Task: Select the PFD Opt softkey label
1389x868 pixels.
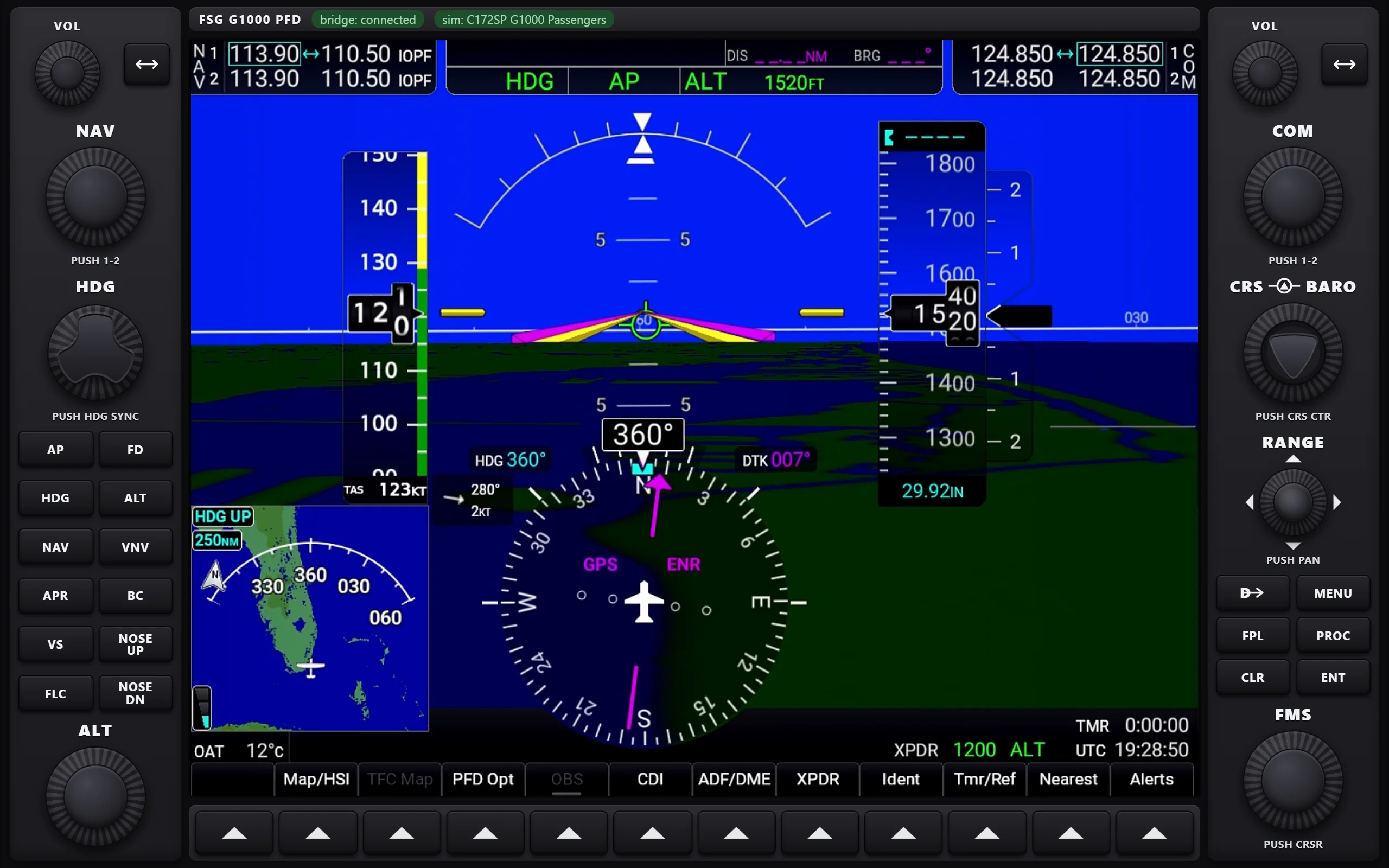Action: tap(483, 779)
